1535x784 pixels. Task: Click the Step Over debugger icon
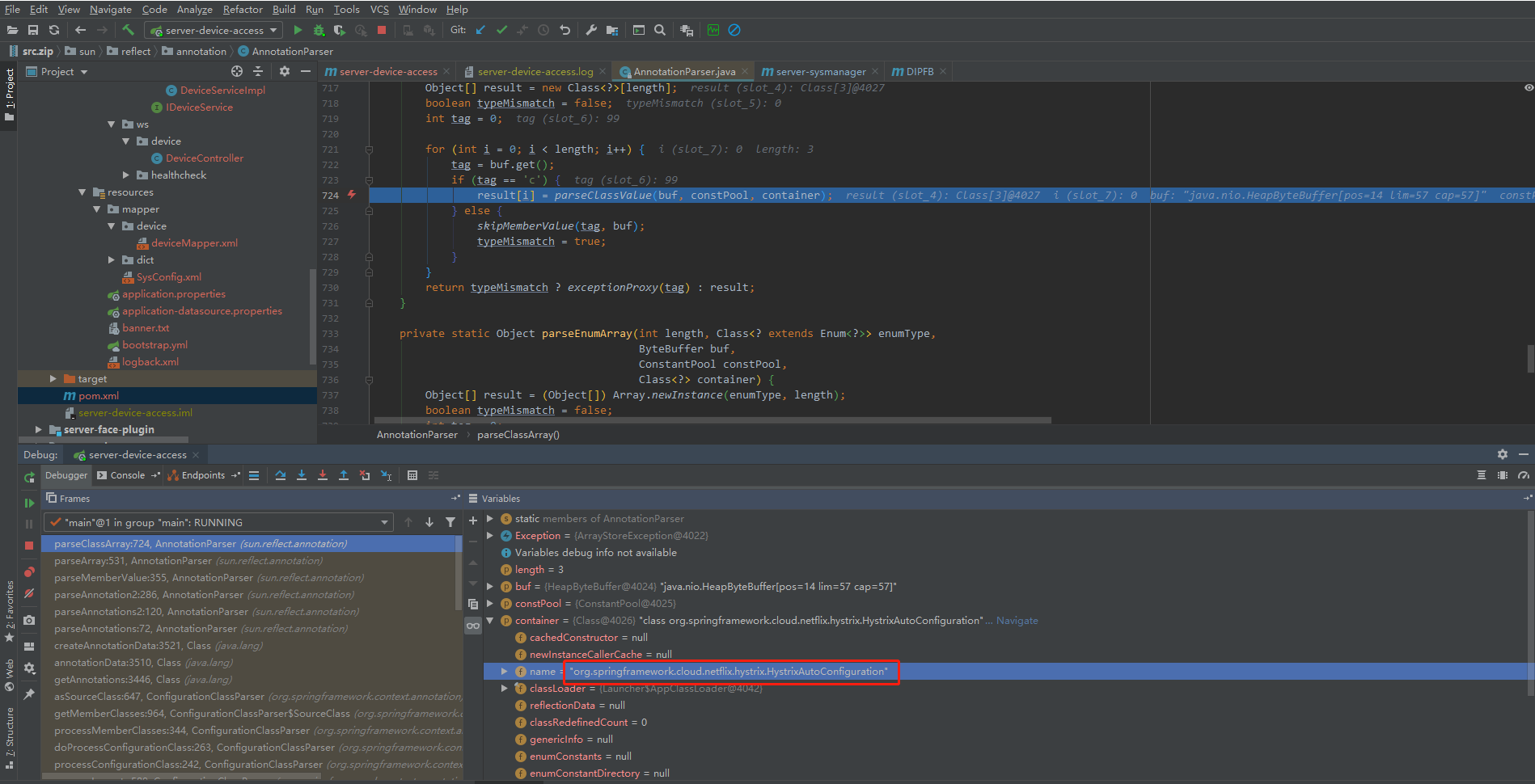[280, 475]
